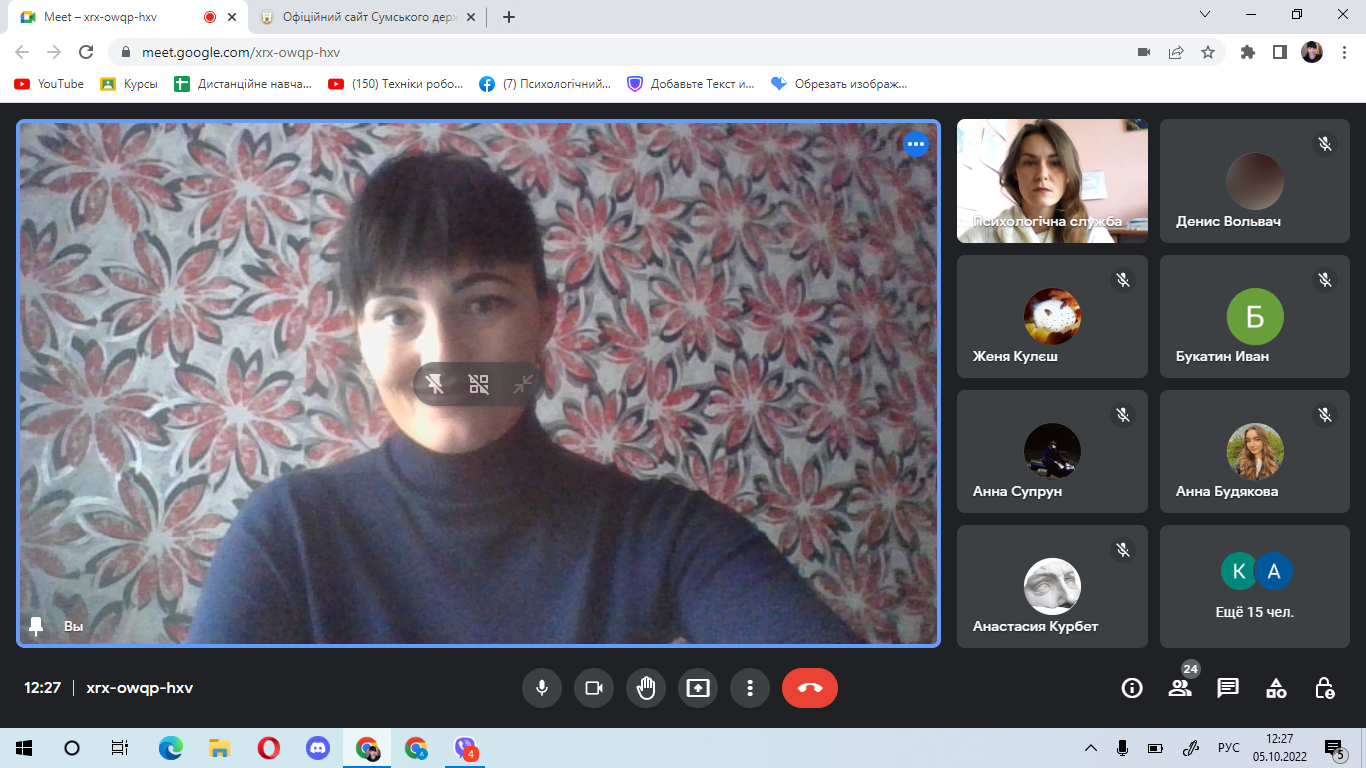This screenshot has height=768, width=1366.
Task: Open host controls lock icon
Action: [x=1324, y=688]
